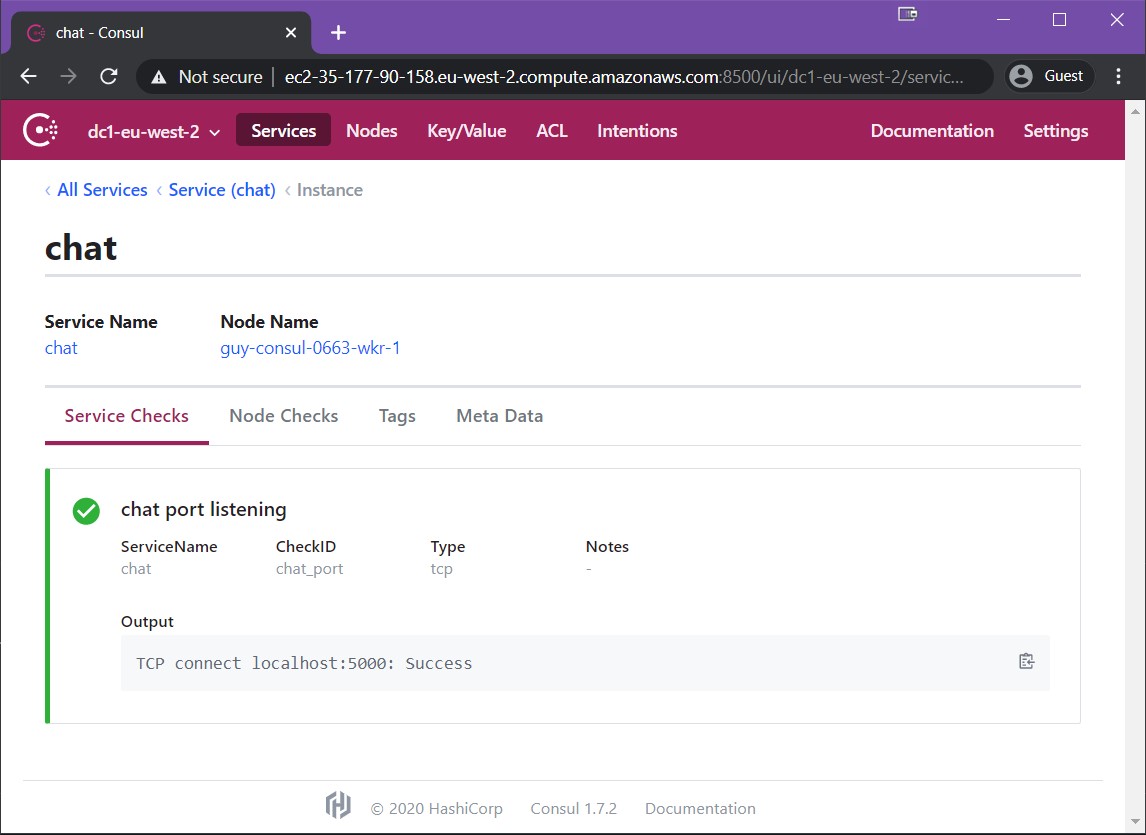Minimize the browser window
The height and width of the screenshot is (835, 1146).
tap(1003, 20)
